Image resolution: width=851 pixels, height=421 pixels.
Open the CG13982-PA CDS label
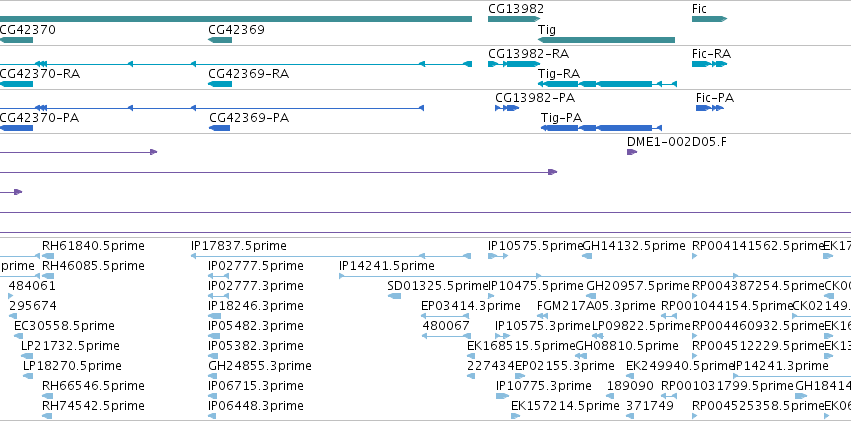535,98
